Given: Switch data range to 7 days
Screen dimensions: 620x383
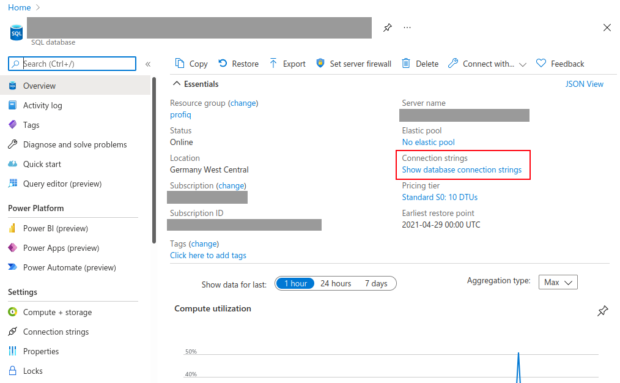Looking at the screenshot, I should (x=376, y=283).
